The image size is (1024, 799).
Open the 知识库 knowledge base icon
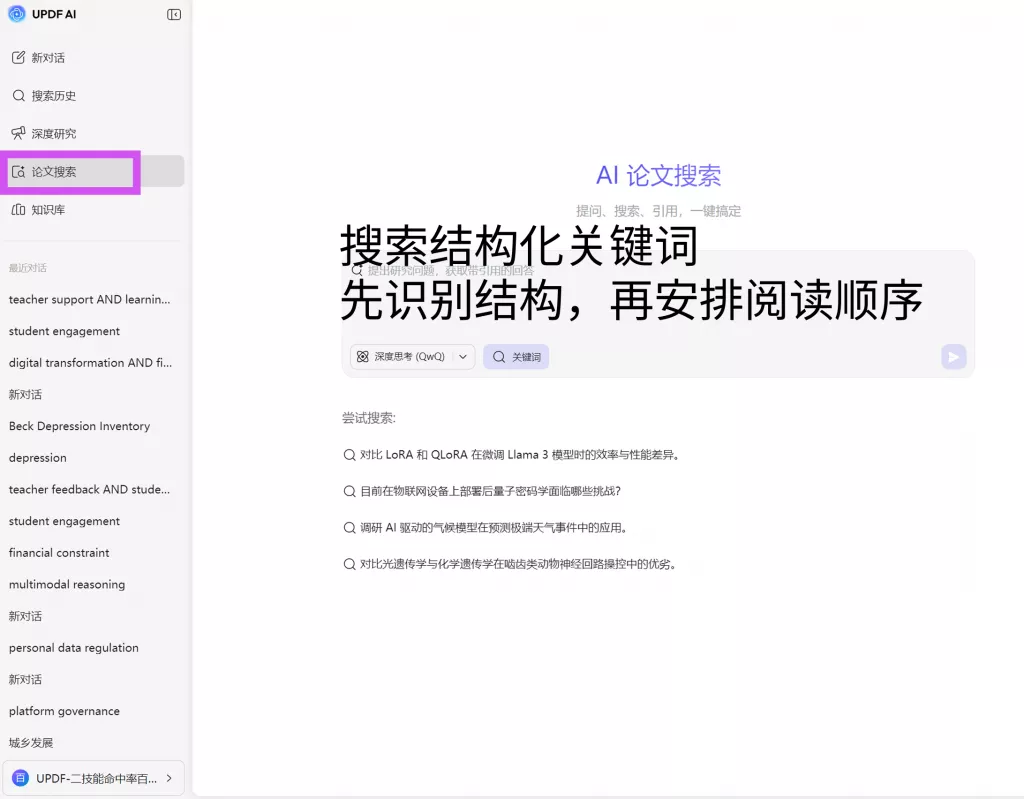point(18,209)
